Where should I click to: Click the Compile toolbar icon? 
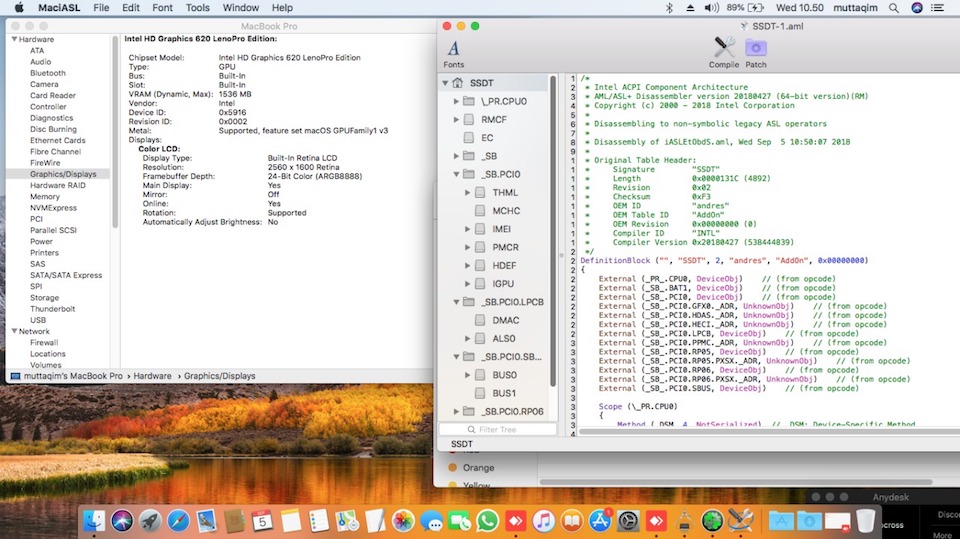pos(724,51)
